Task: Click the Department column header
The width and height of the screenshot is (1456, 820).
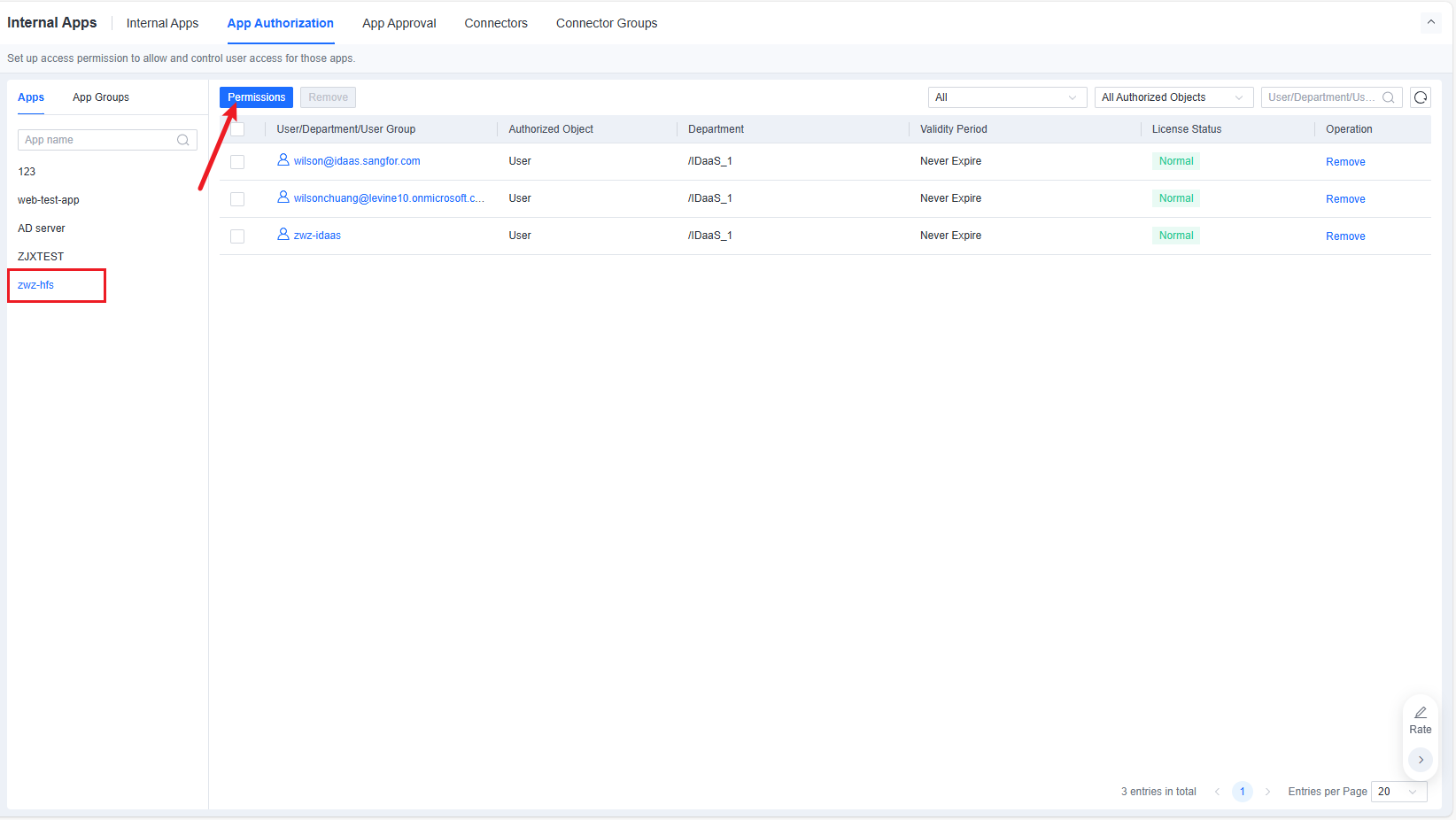Action: click(716, 129)
